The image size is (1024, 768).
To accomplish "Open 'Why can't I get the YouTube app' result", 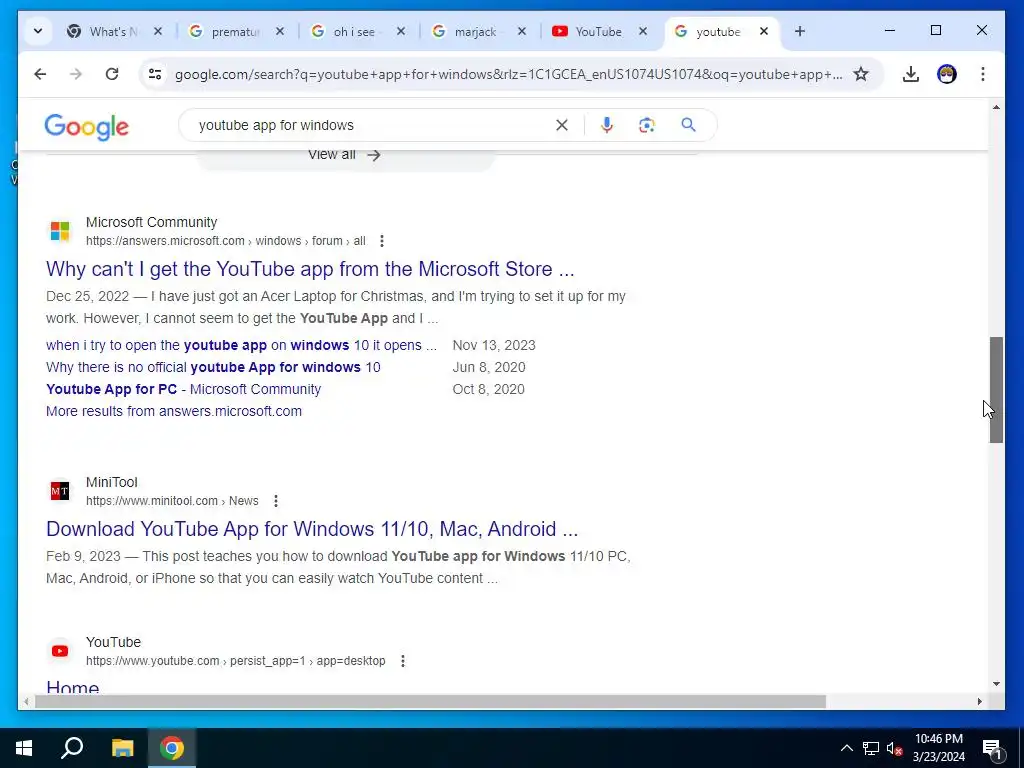I will 310,269.
